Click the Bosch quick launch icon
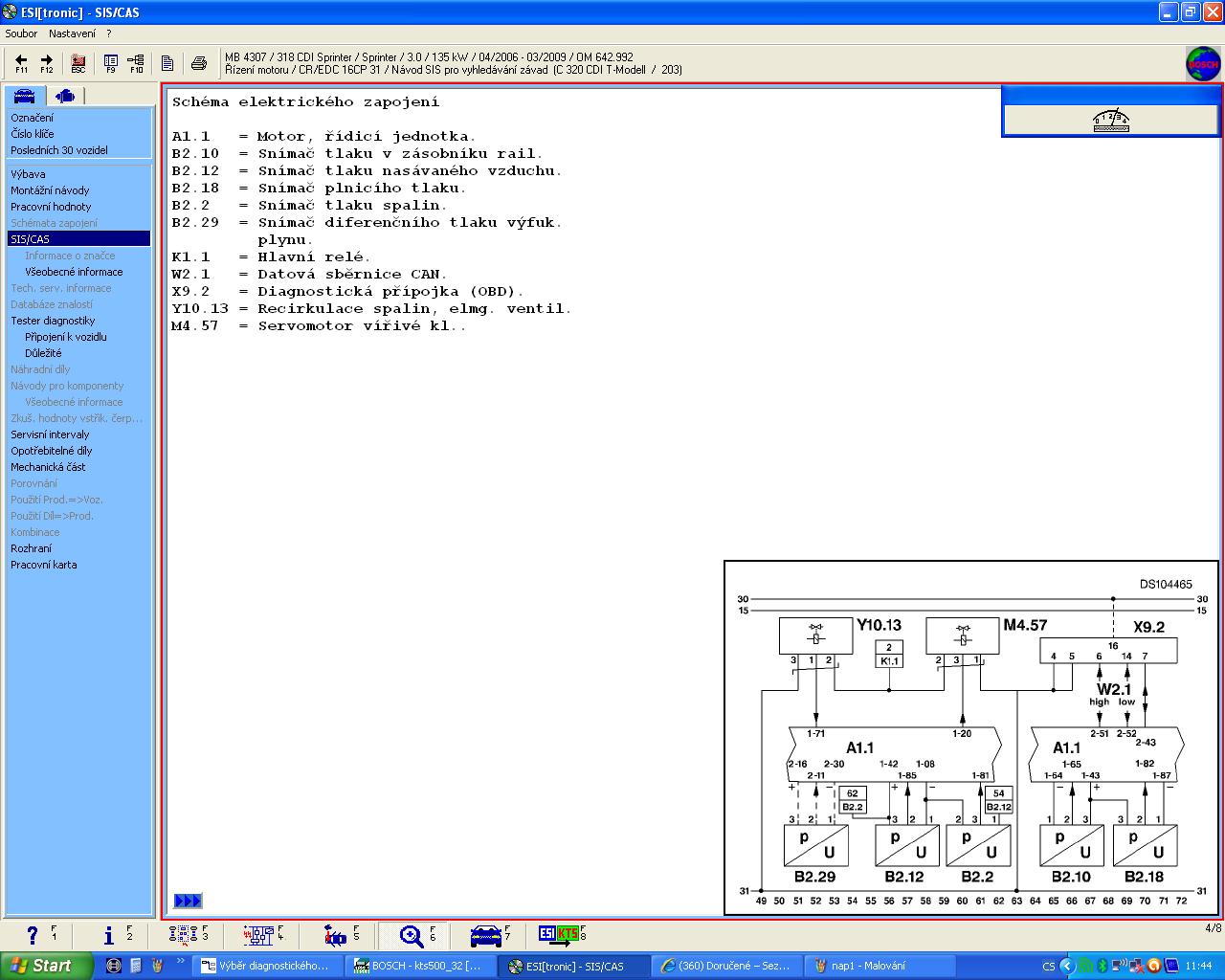Image resolution: width=1225 pixels, height=980 pixels. [x=114, y=966]
